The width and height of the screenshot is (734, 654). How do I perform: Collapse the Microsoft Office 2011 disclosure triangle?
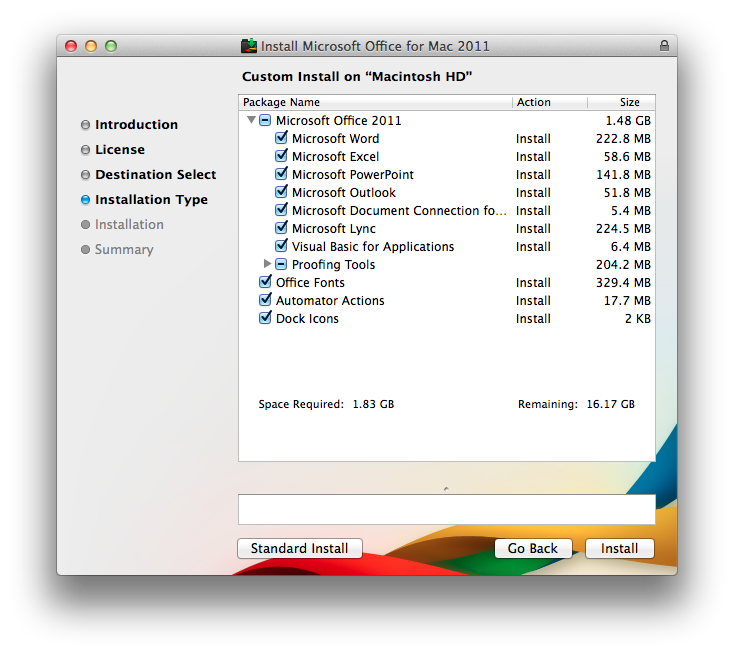point(251,120)
